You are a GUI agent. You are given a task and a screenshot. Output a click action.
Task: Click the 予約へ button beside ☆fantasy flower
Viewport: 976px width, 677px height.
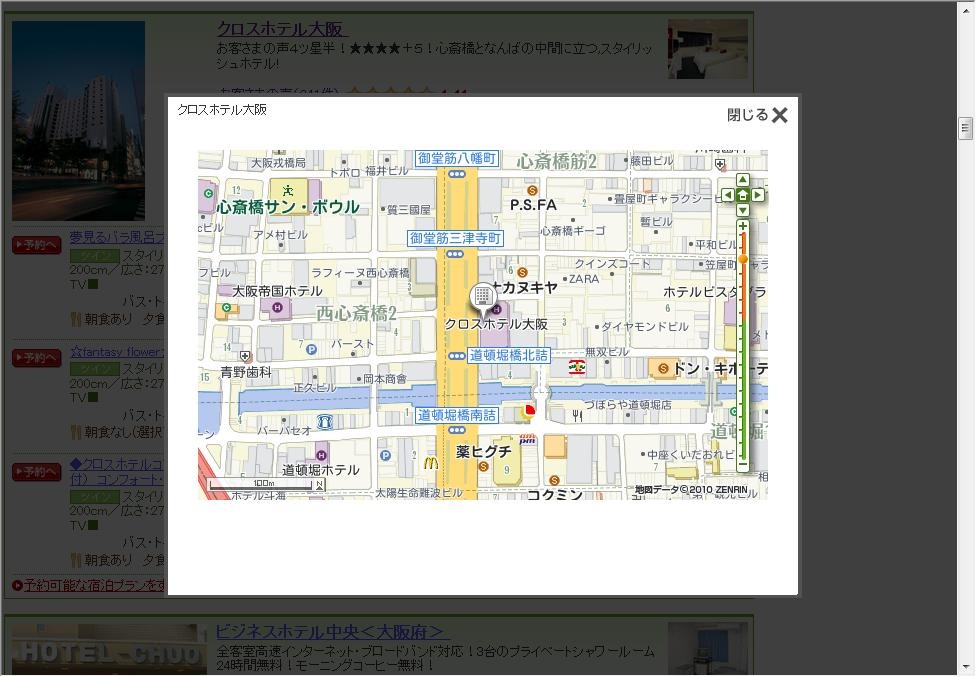(37, 358)
